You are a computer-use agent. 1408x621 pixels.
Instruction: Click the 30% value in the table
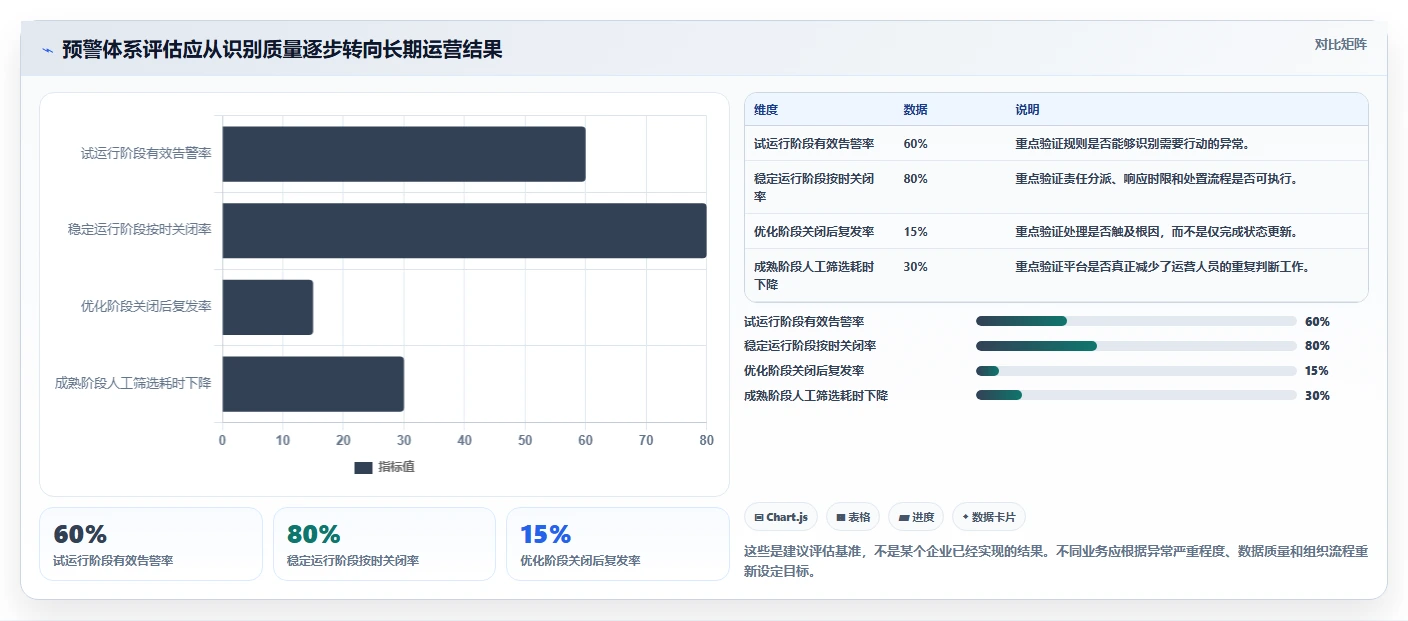(915, 267)
